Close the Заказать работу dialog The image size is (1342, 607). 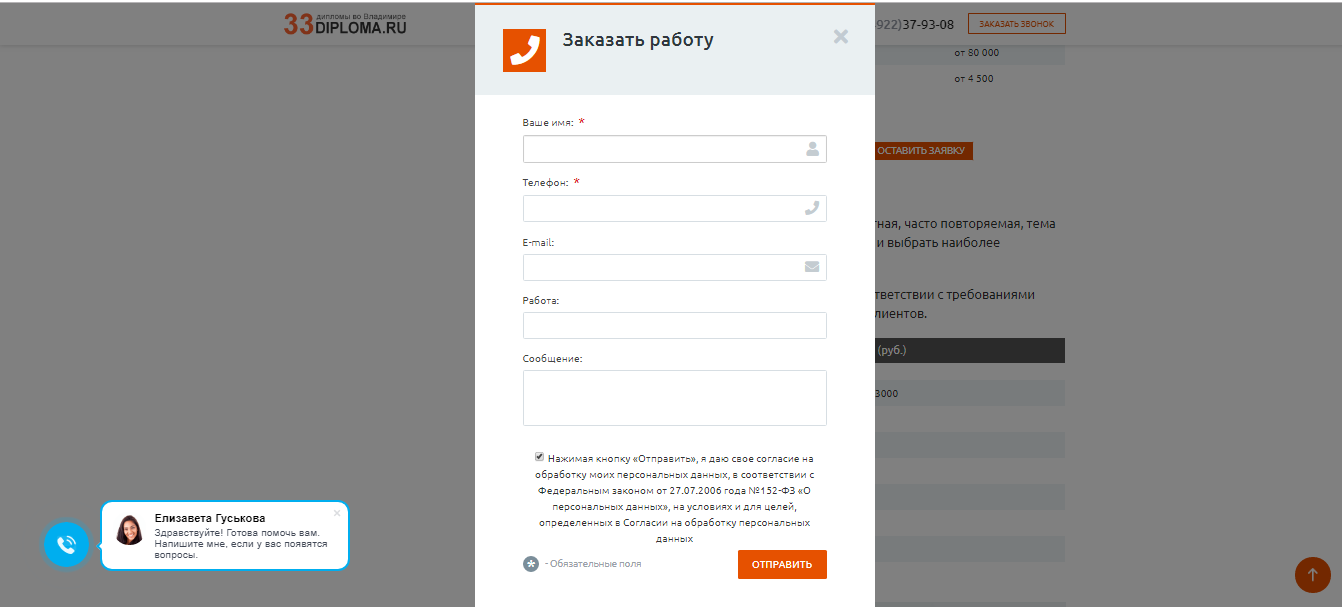(x=840, y=37)
